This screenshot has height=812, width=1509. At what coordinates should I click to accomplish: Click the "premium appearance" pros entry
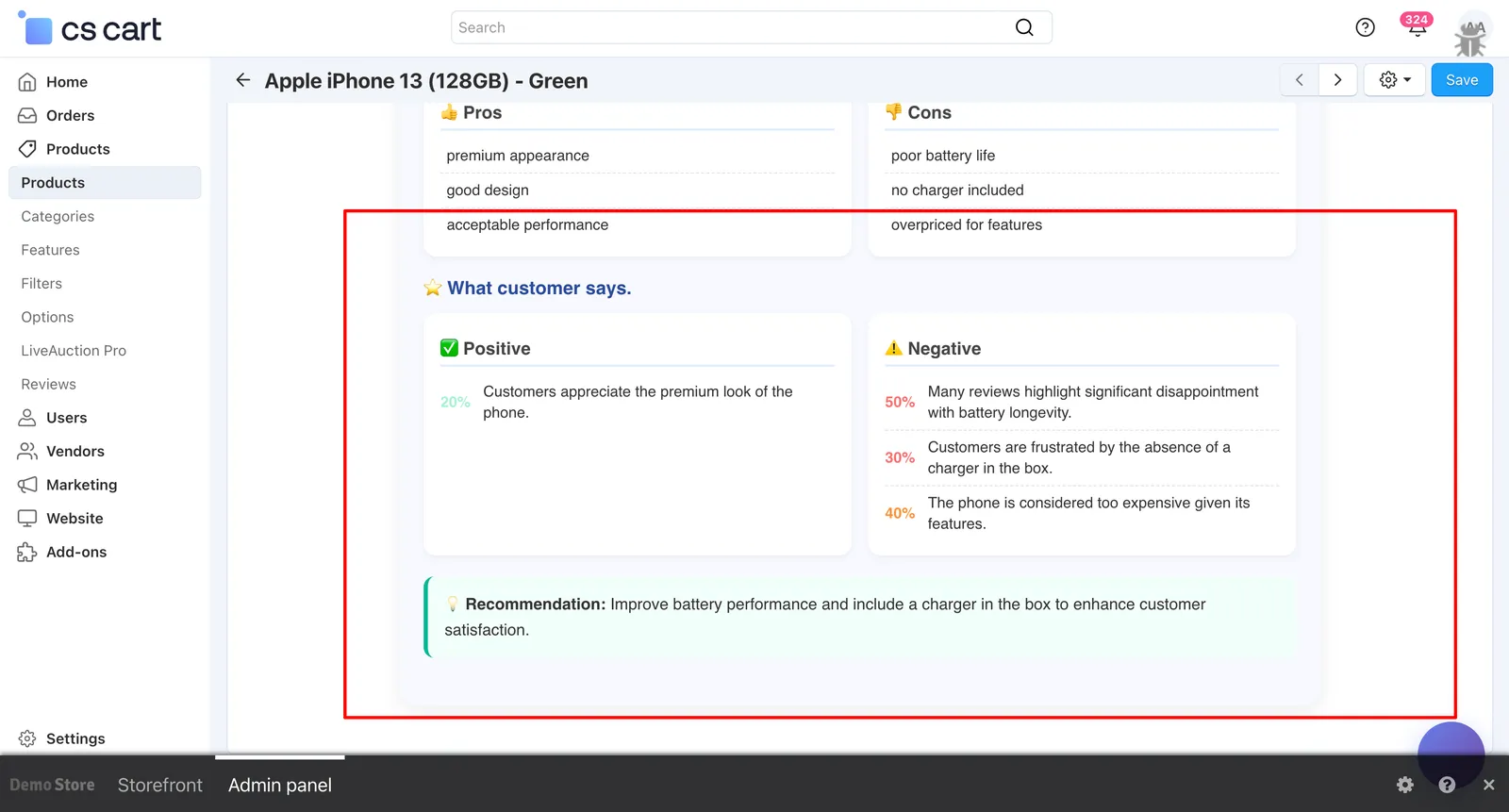tap(518, 156)
